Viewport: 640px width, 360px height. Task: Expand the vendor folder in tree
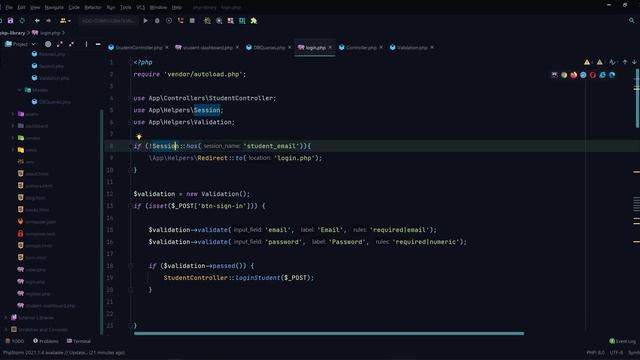tap(13, 138)
